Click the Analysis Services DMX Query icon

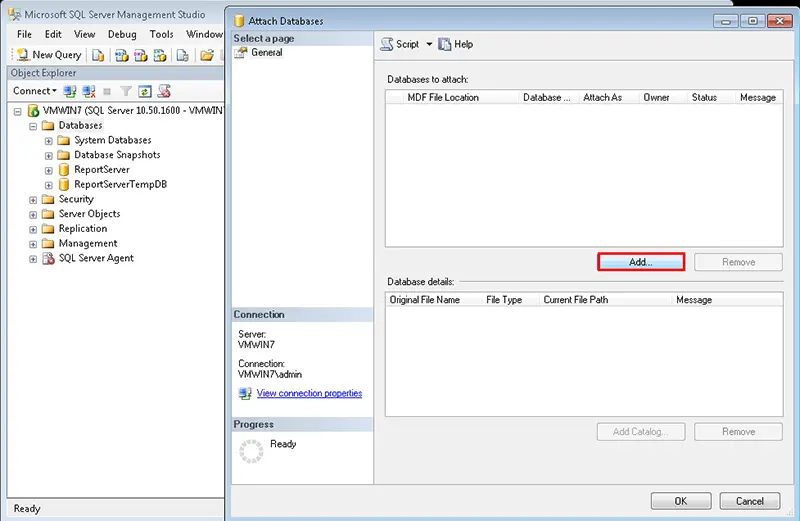tap(140, 55)
